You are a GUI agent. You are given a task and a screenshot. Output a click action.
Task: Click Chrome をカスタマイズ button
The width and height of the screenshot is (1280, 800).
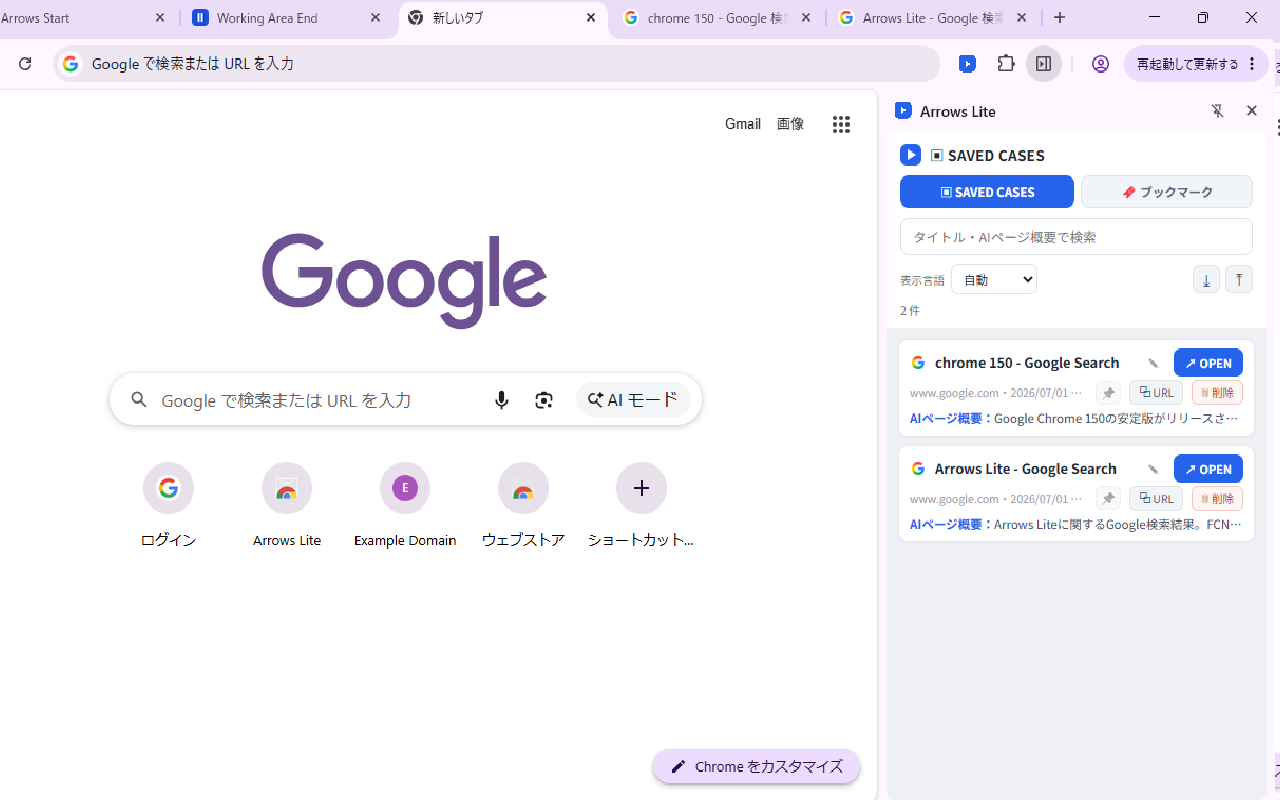pos(757,767)
